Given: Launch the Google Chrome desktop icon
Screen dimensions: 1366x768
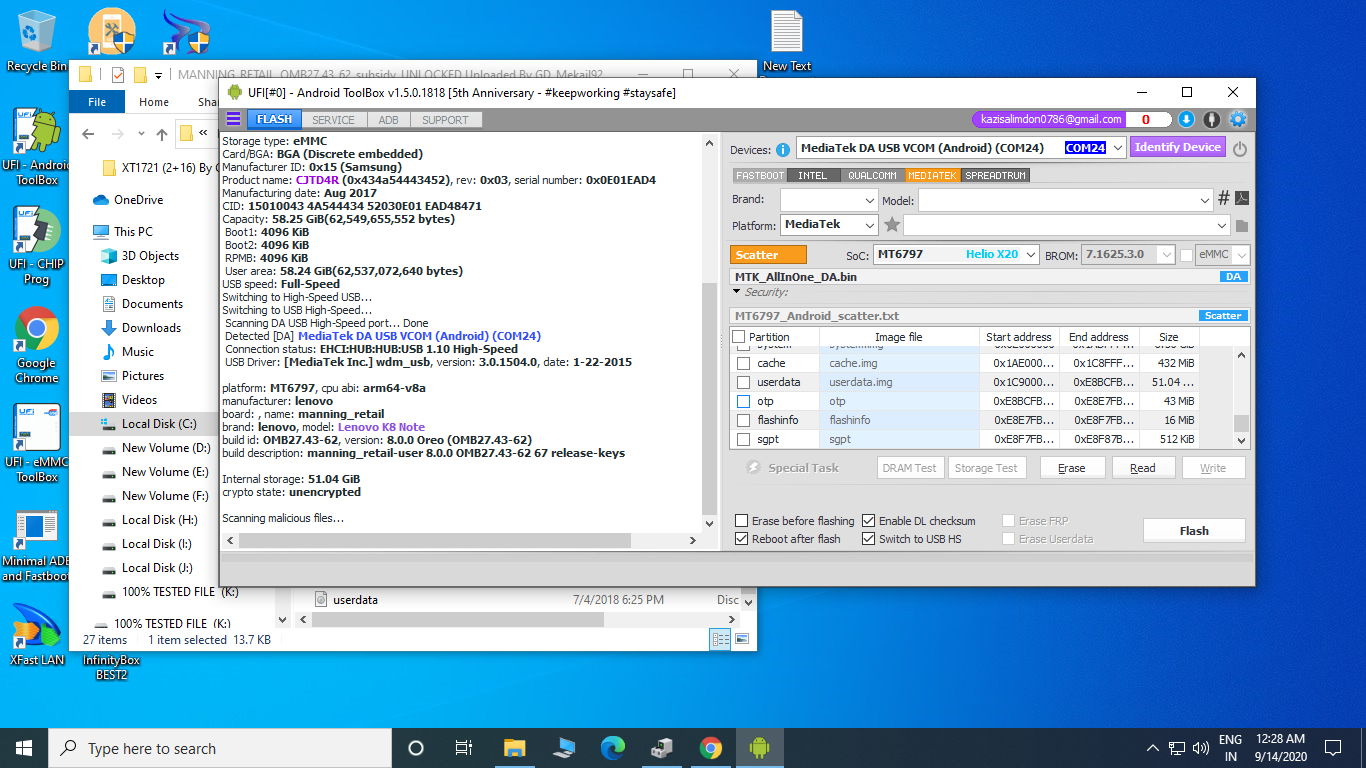Looking at the screenshot, I should point(36,343).
